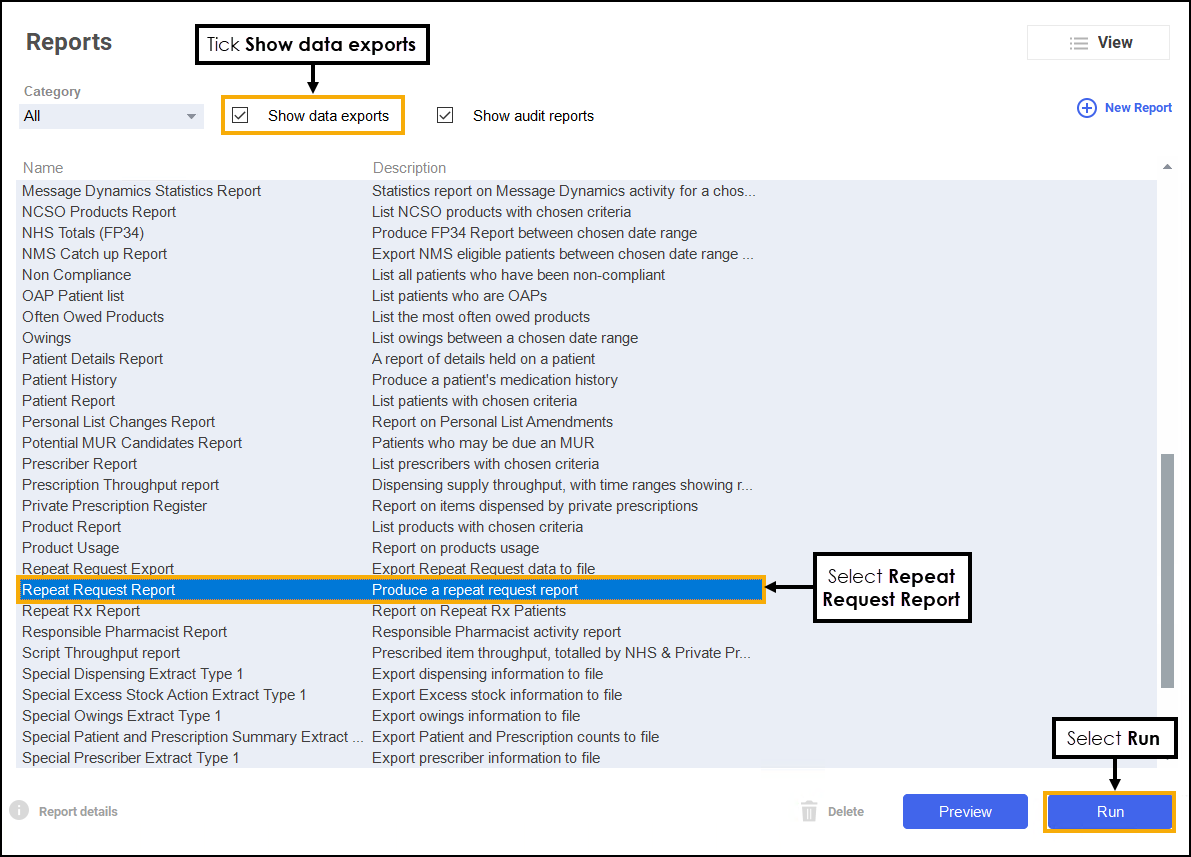The height and width of the screenshot is (857, 1191).
Task: Sort list by Name column header
Action: (43, 168)
